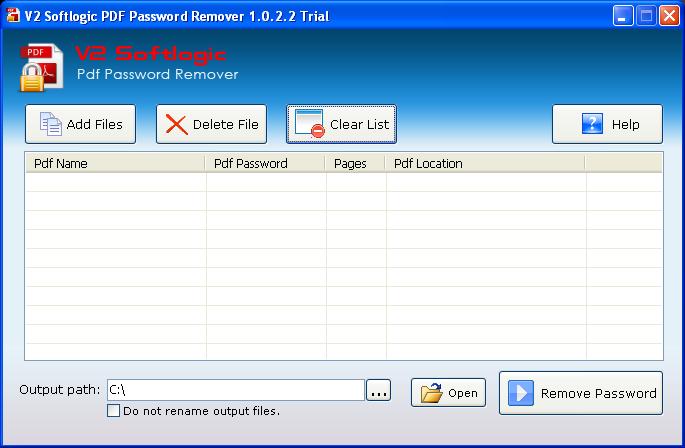Click inside the Output path field

coord(236,390)
